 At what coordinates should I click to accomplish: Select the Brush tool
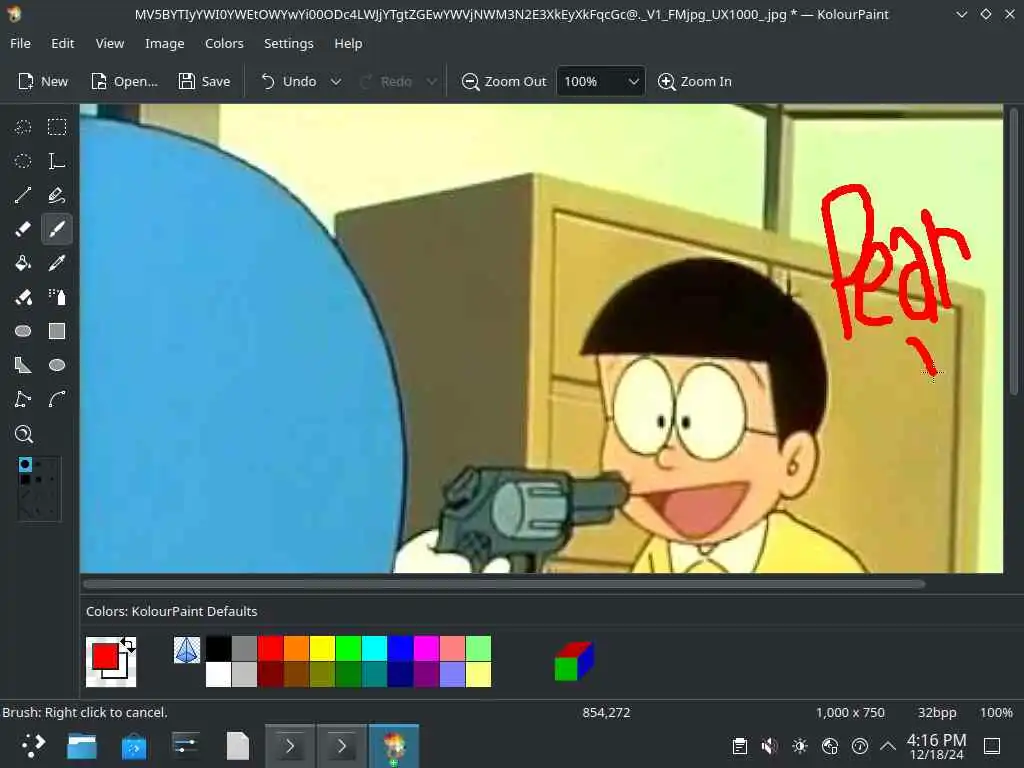click(x=57, y=229)
